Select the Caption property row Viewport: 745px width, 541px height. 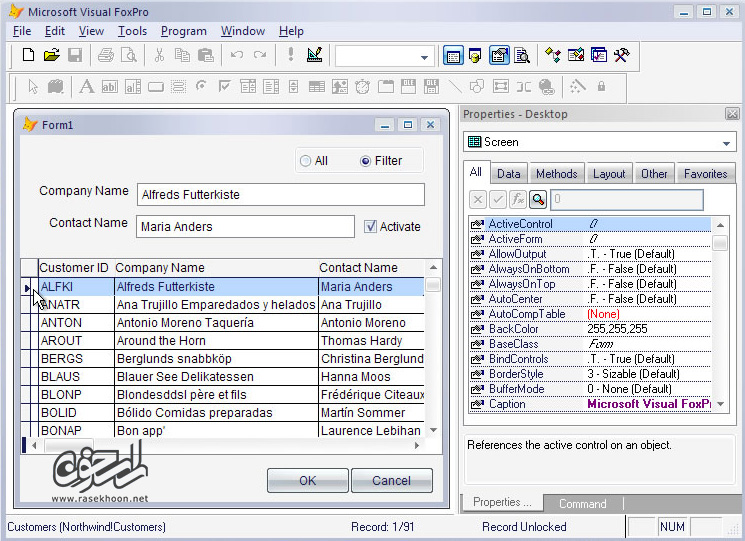pyautogui.click(x=590, y=404)
